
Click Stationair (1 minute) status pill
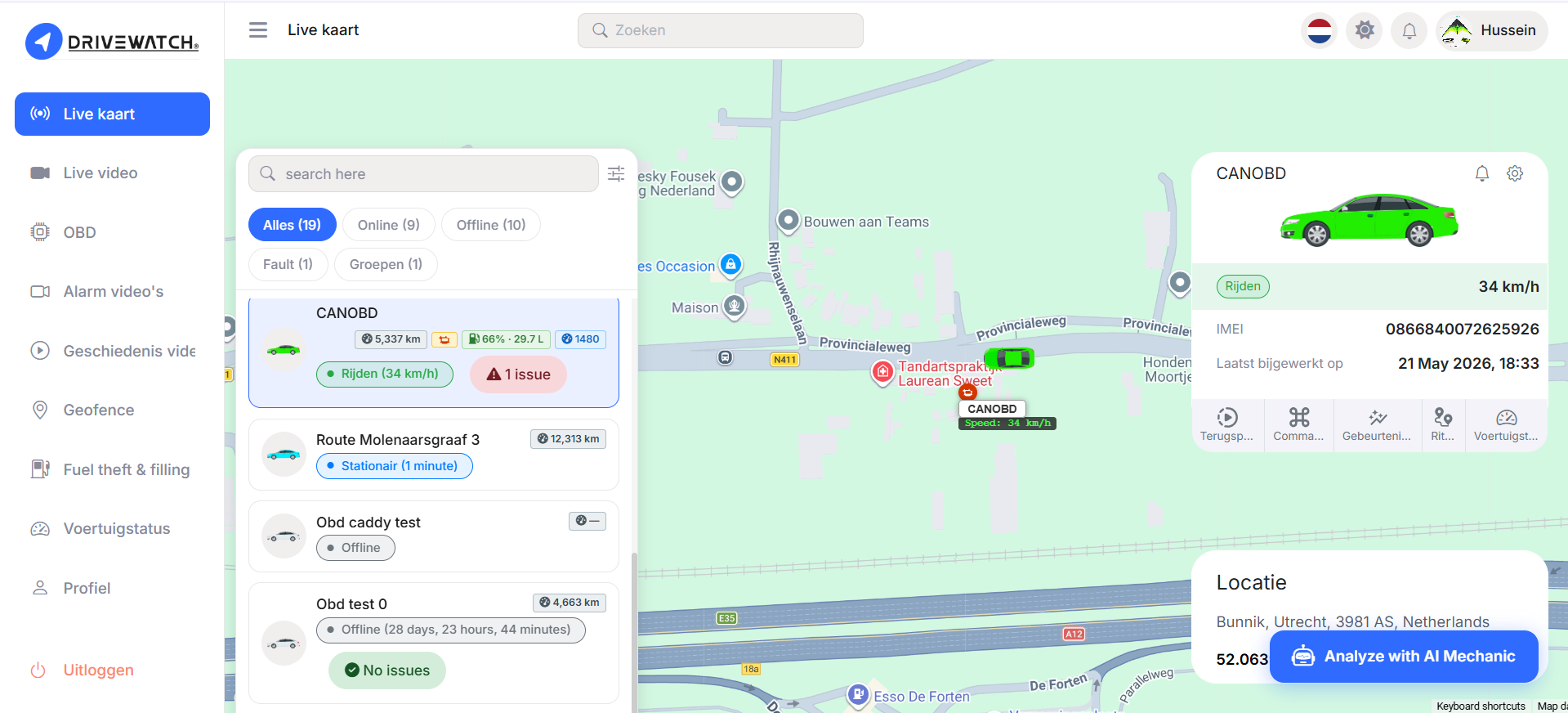[x=395, y=466]
